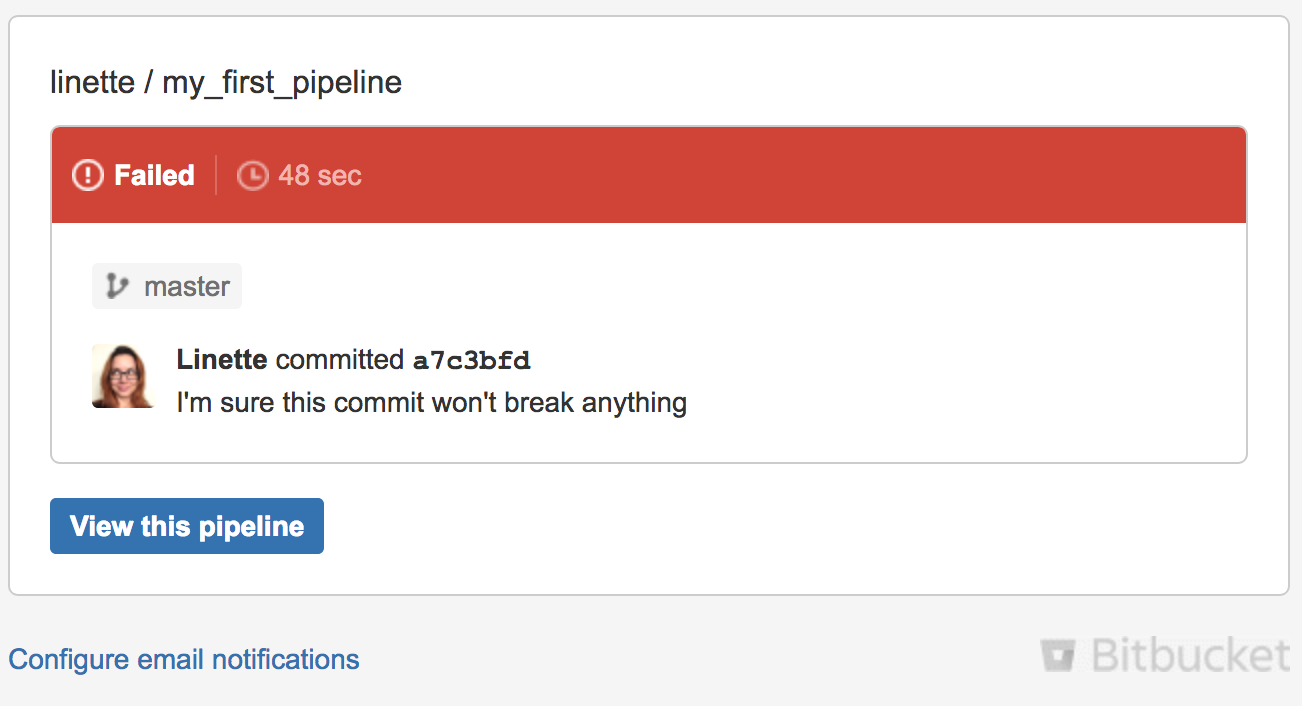Click the Linette author name
Viewport: 1302px width, 706px height.
click(222, 360)
